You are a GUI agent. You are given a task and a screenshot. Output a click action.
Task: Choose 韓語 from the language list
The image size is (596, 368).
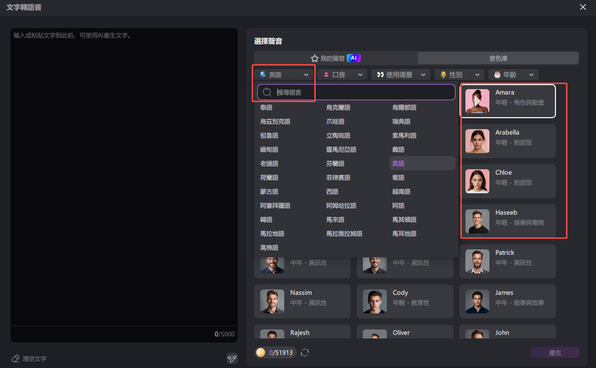coord(266,220)
